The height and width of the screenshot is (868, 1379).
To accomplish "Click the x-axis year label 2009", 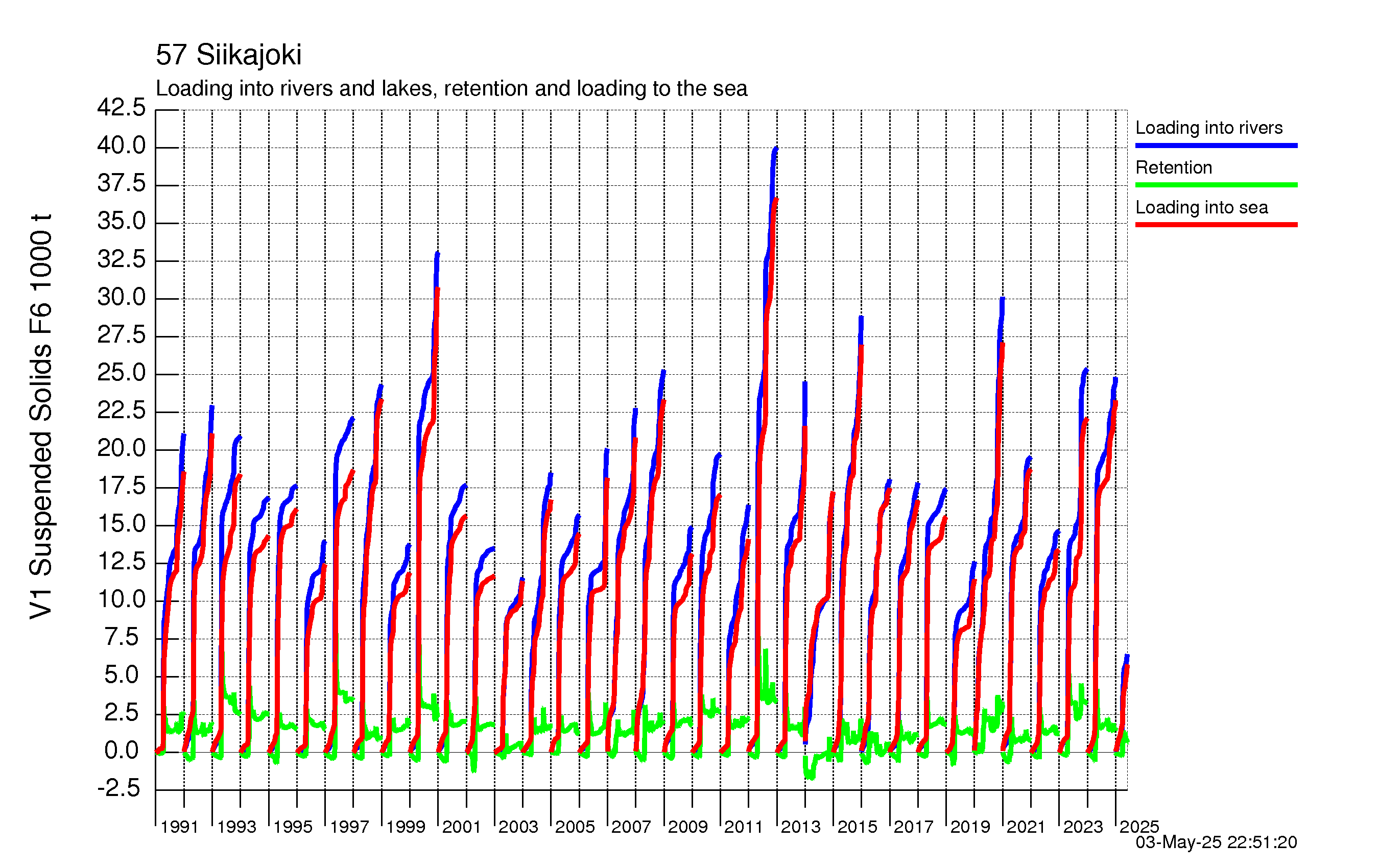I will tap(688, 827).
